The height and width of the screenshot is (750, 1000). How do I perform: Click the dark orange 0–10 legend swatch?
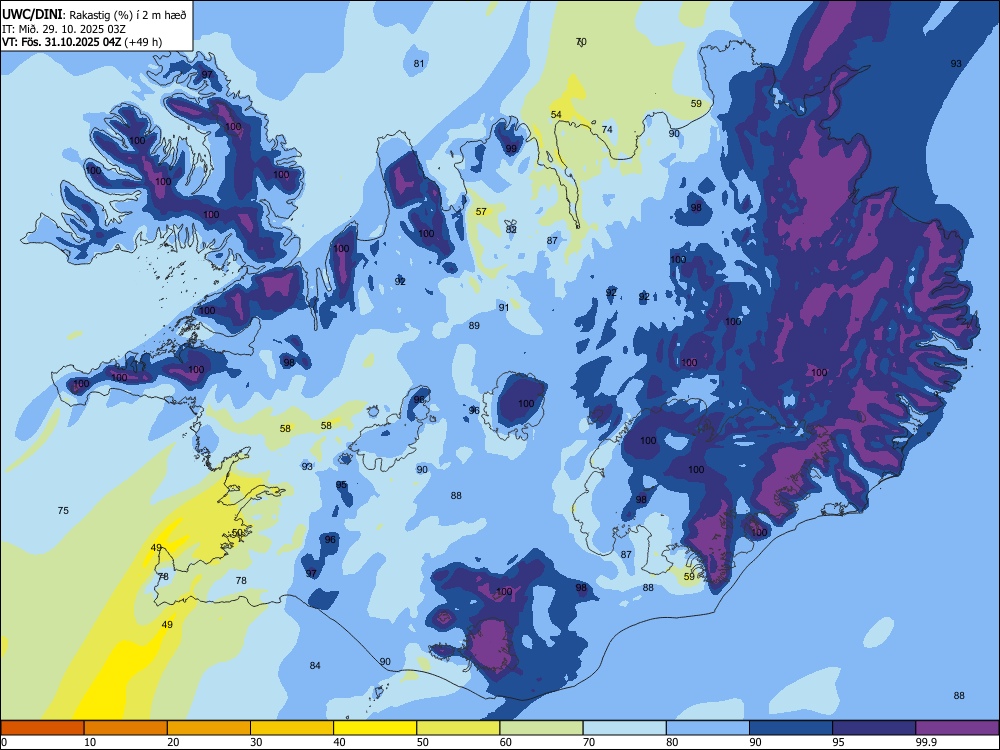[42, 728]
